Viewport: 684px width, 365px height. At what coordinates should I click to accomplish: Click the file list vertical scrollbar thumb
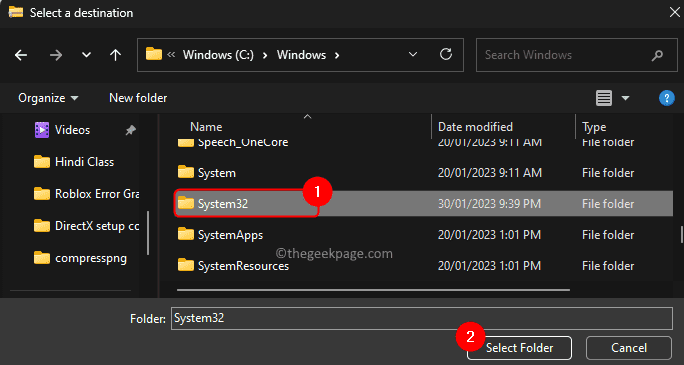click(x=681, y=234)
